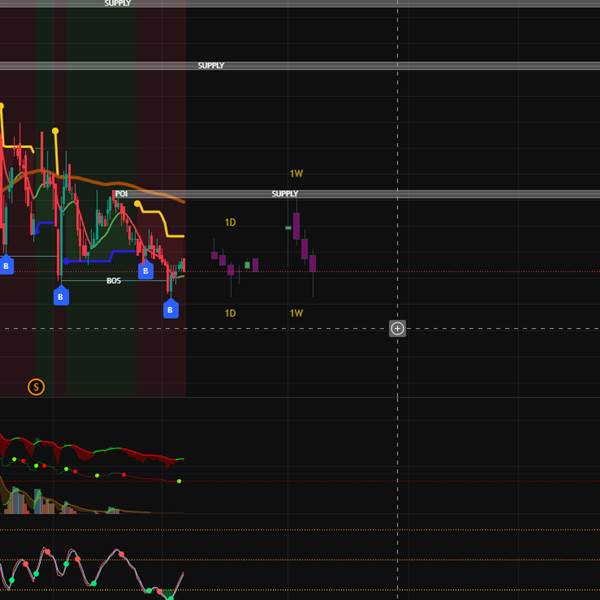Select the BOS structure label
Image resolution: width=600 pixels, height=600 pixels.
pos(113,280)
